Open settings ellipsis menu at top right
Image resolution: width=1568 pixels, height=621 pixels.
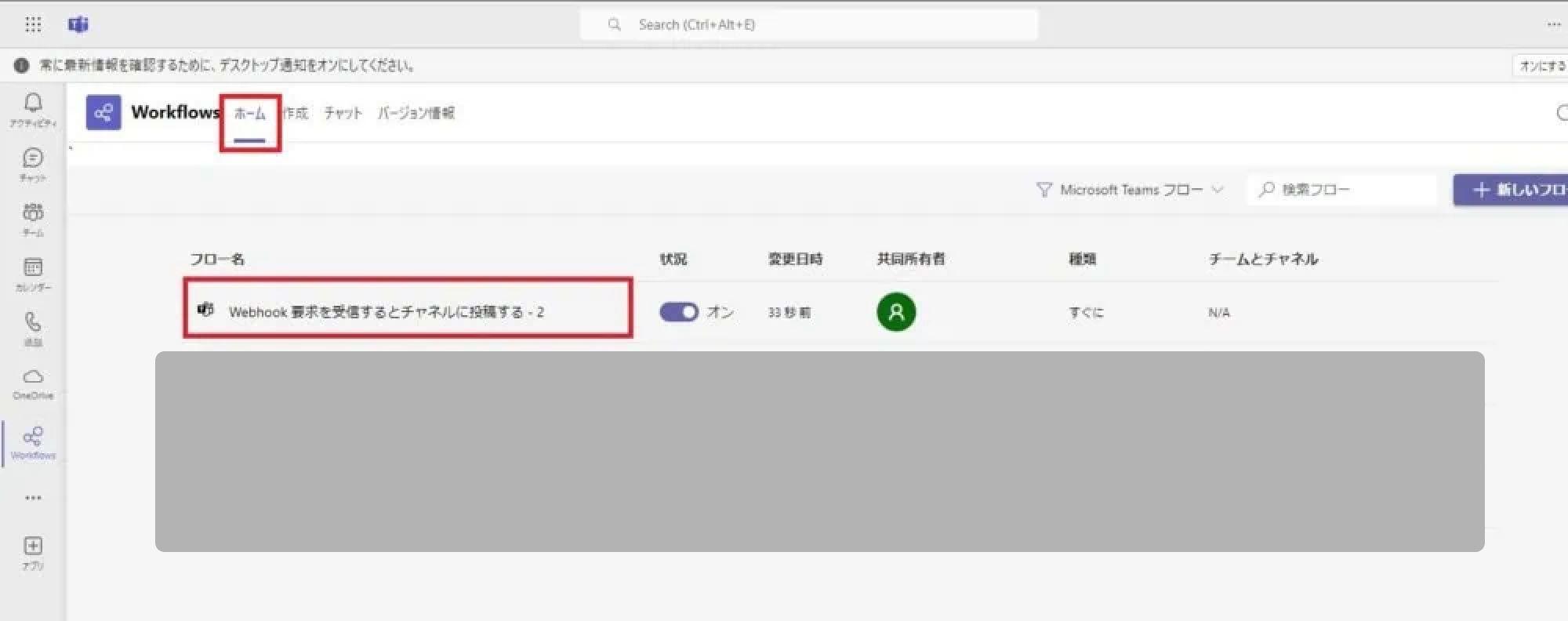pyautogui.click(x=1553, y=24)
